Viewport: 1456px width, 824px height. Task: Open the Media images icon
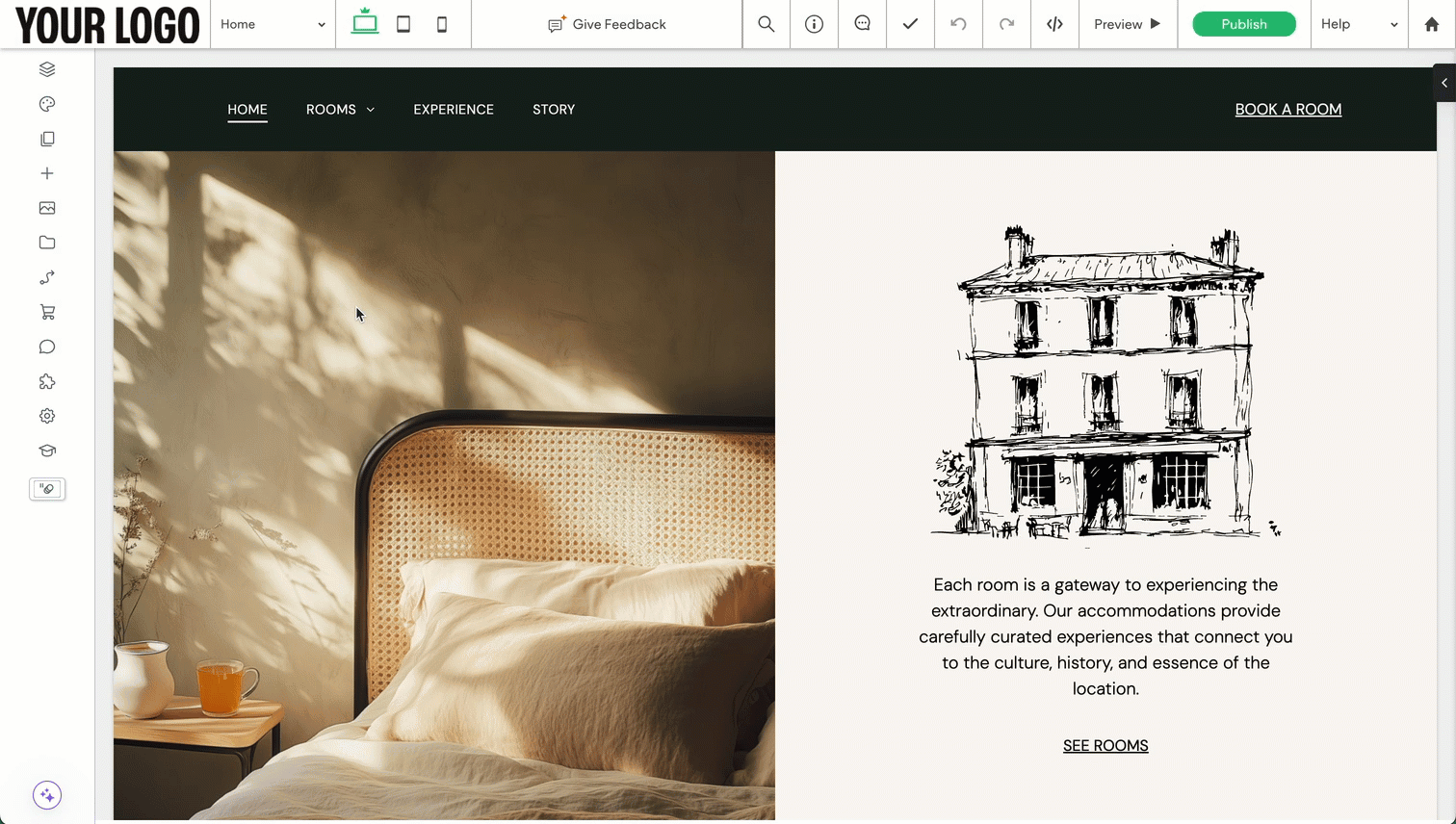[x=47, y=208]
